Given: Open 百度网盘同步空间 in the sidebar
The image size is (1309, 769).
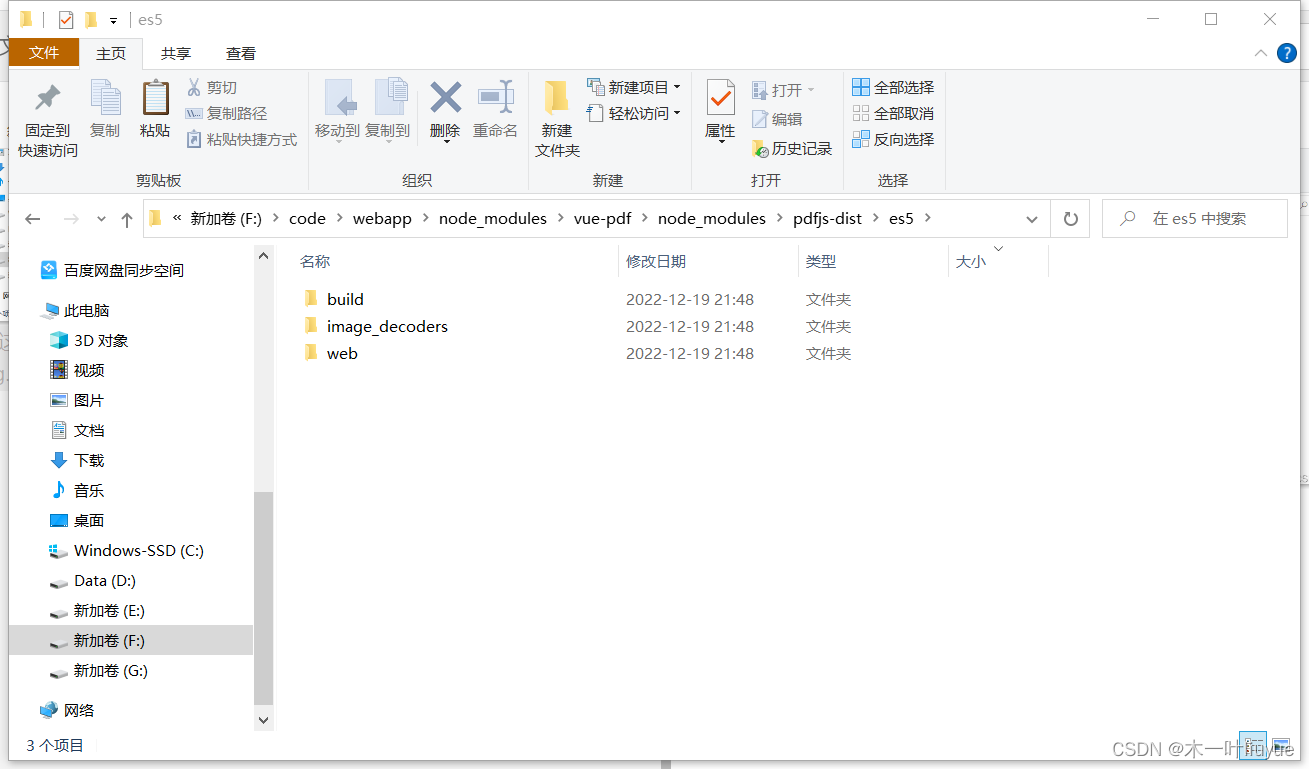Looking at the screenshot, I should [124, 270].
